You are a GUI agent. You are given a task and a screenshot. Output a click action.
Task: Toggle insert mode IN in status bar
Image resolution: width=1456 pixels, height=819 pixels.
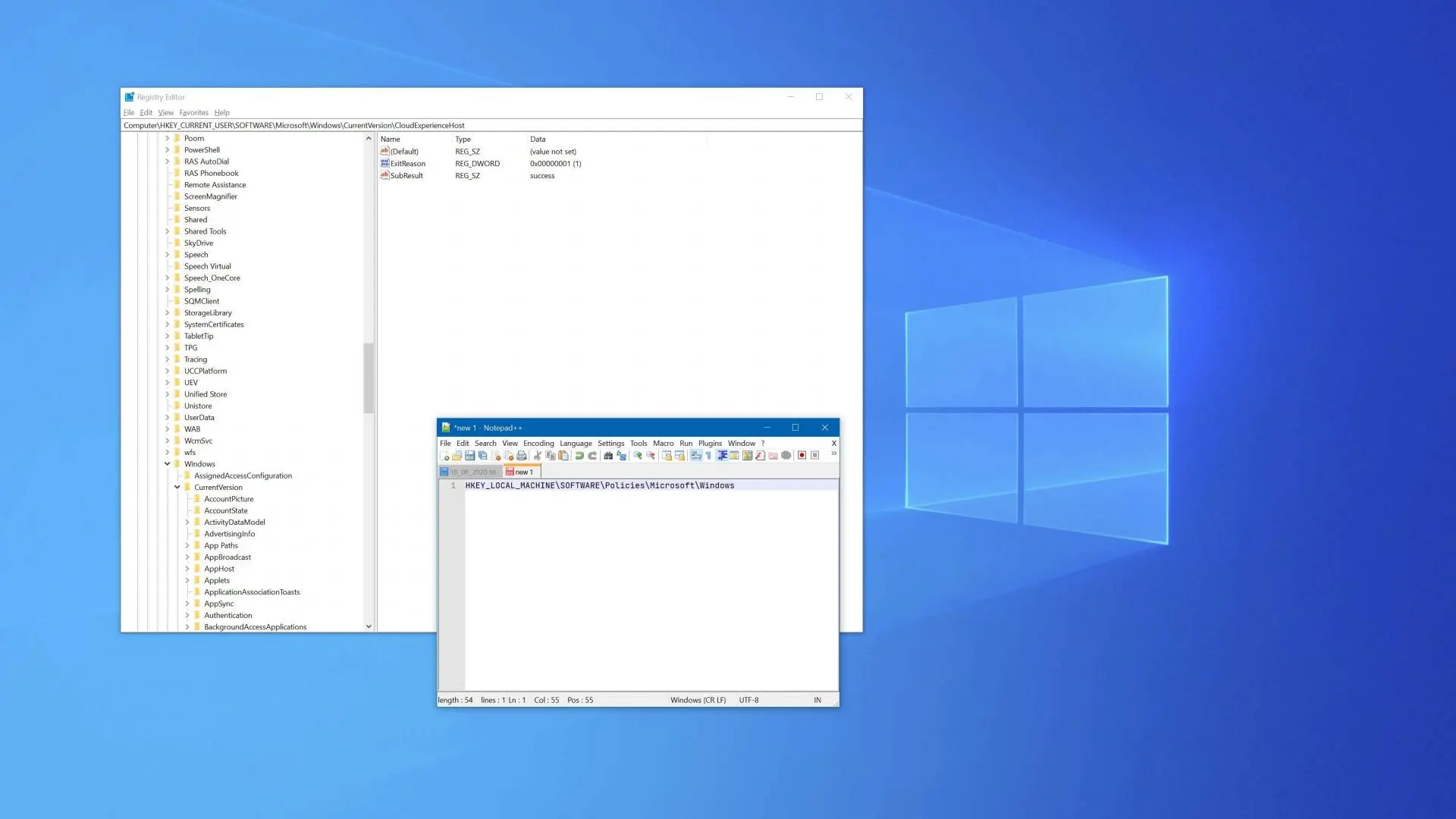pos(817,700)
